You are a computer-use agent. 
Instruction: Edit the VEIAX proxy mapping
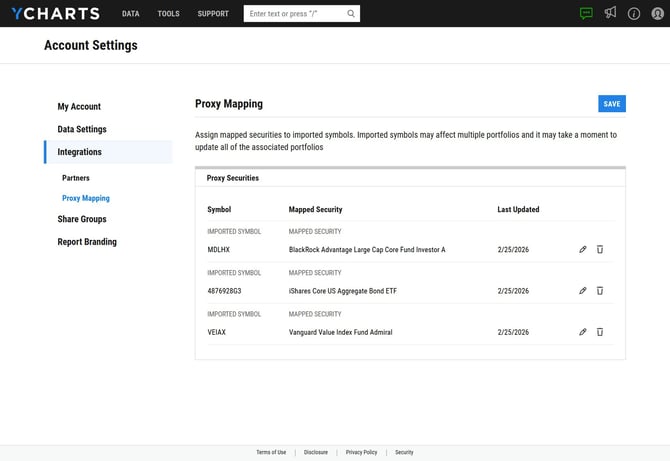[x=583, y=332]
